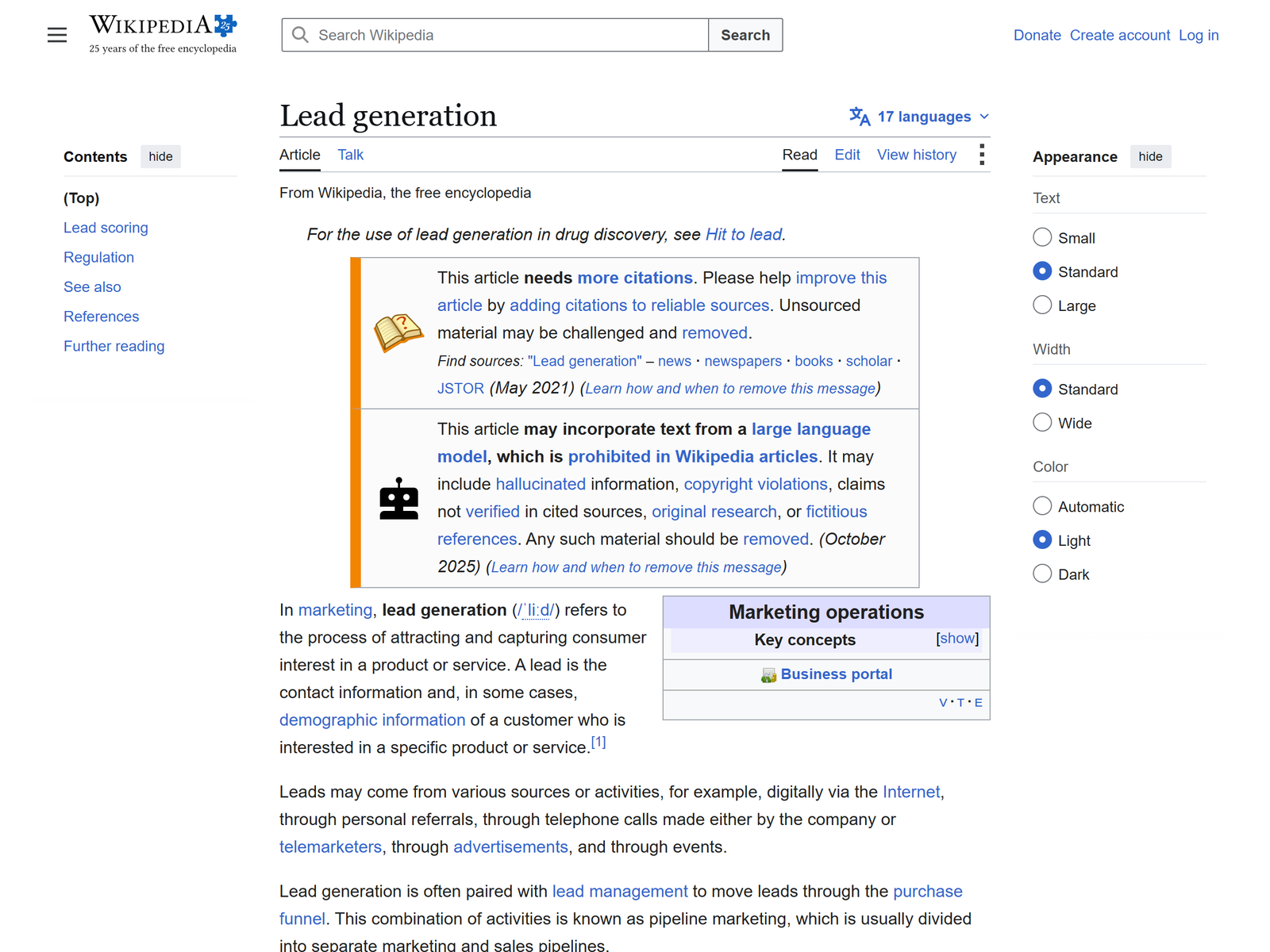Open the scholar source link
Screen dimensions: 1270x952
pos(868,361)
